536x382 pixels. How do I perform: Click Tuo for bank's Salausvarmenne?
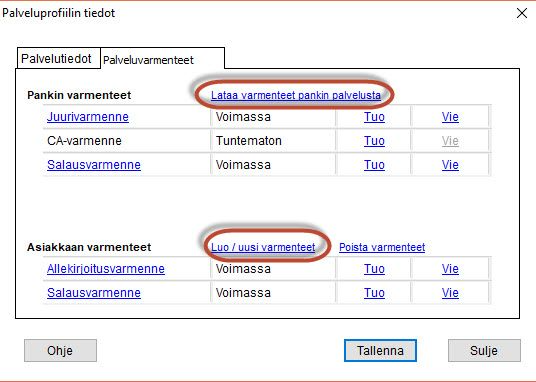click(x=374, y=165)
